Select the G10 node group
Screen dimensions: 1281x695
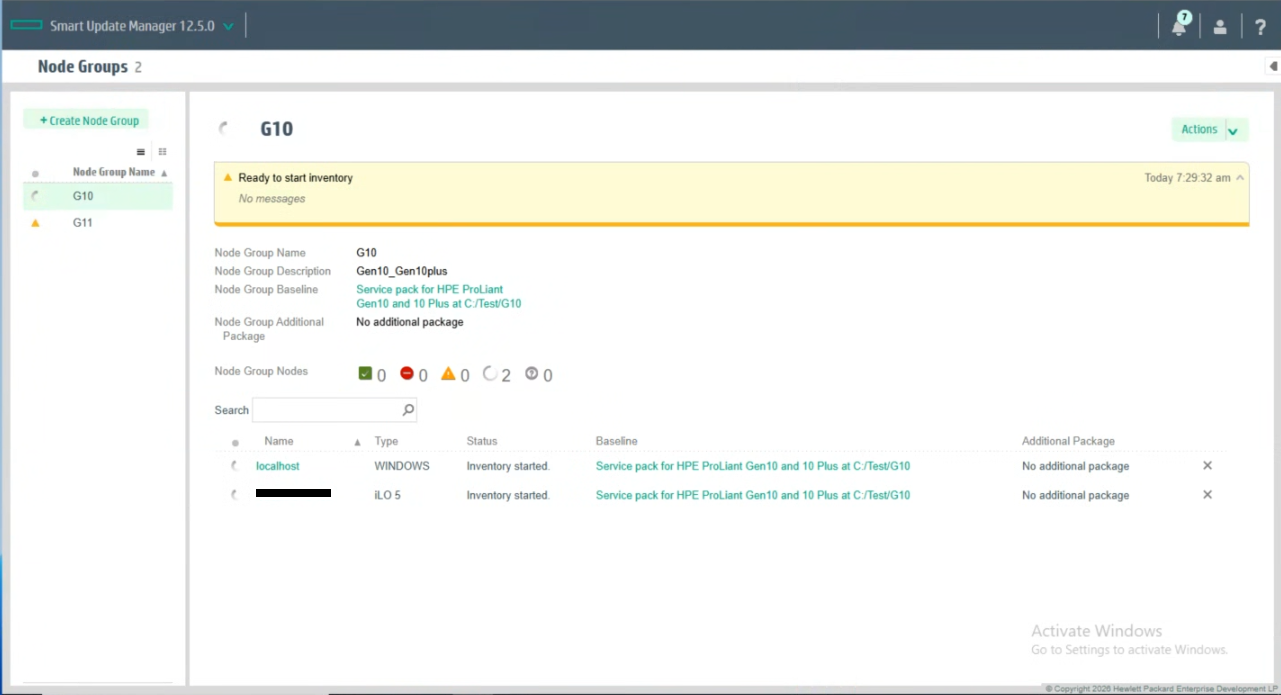click(98, 196)
